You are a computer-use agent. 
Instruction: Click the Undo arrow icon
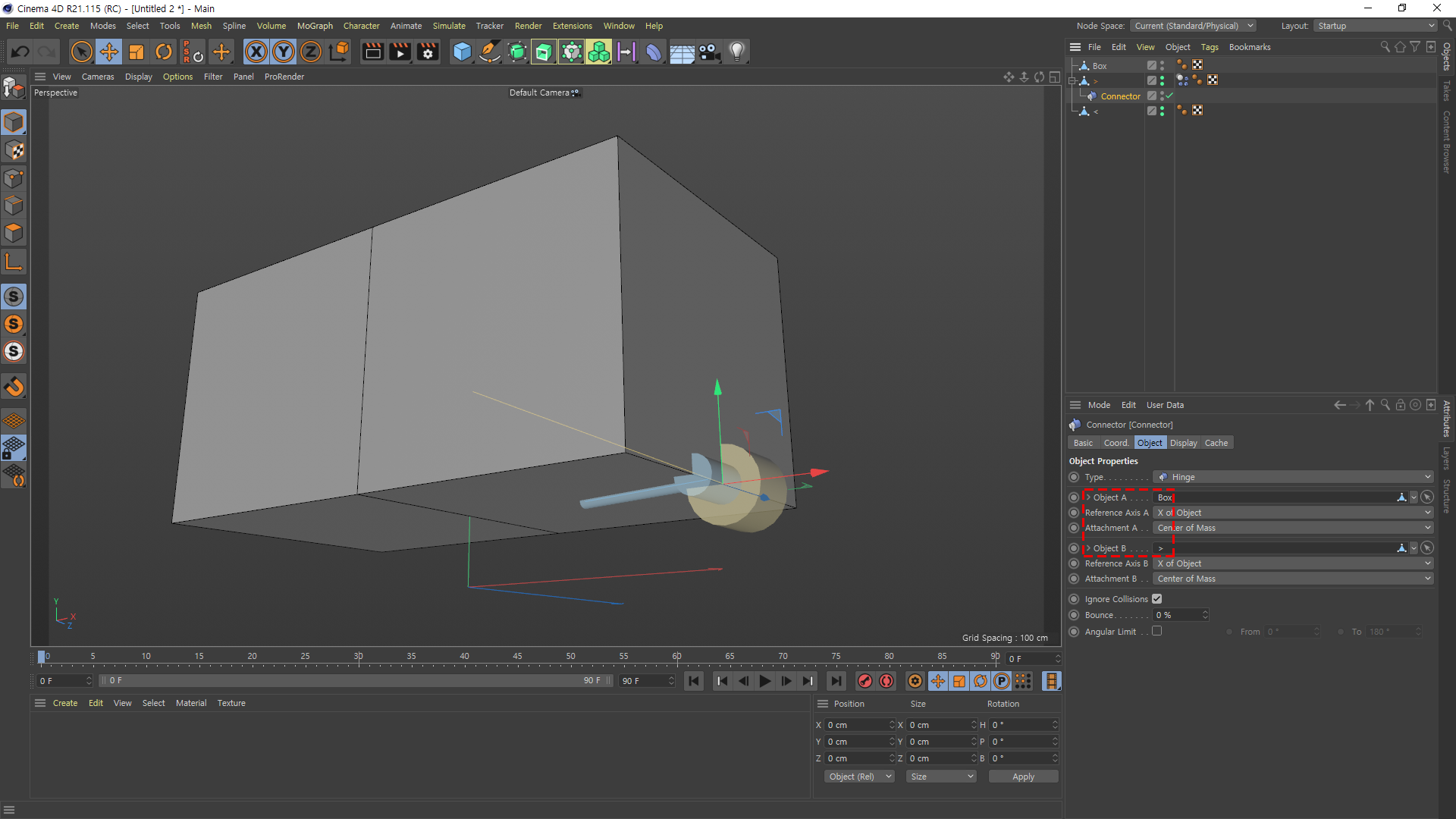pos(20,52)
